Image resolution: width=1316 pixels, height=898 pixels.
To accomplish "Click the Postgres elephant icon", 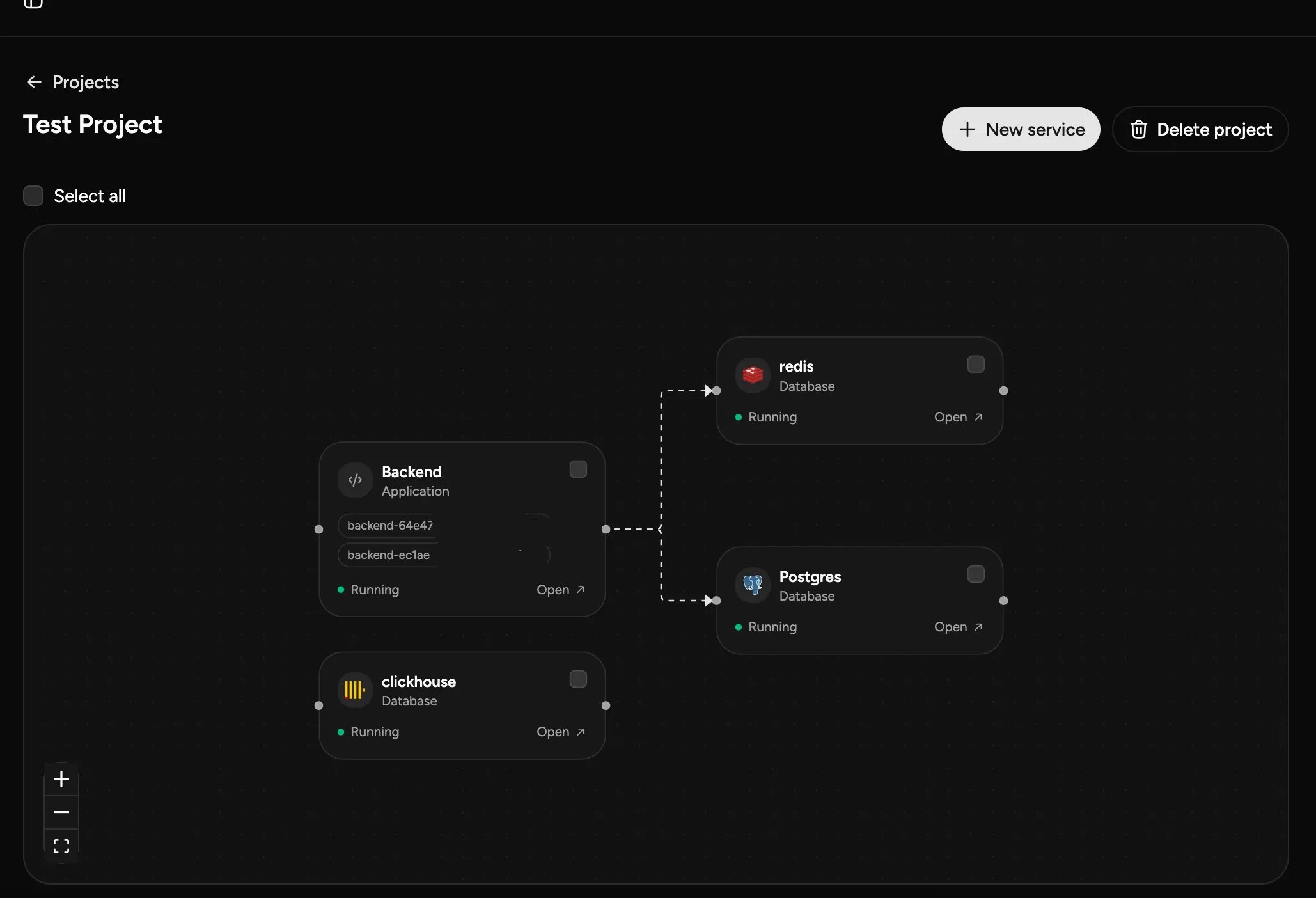I will coord(753,585).
